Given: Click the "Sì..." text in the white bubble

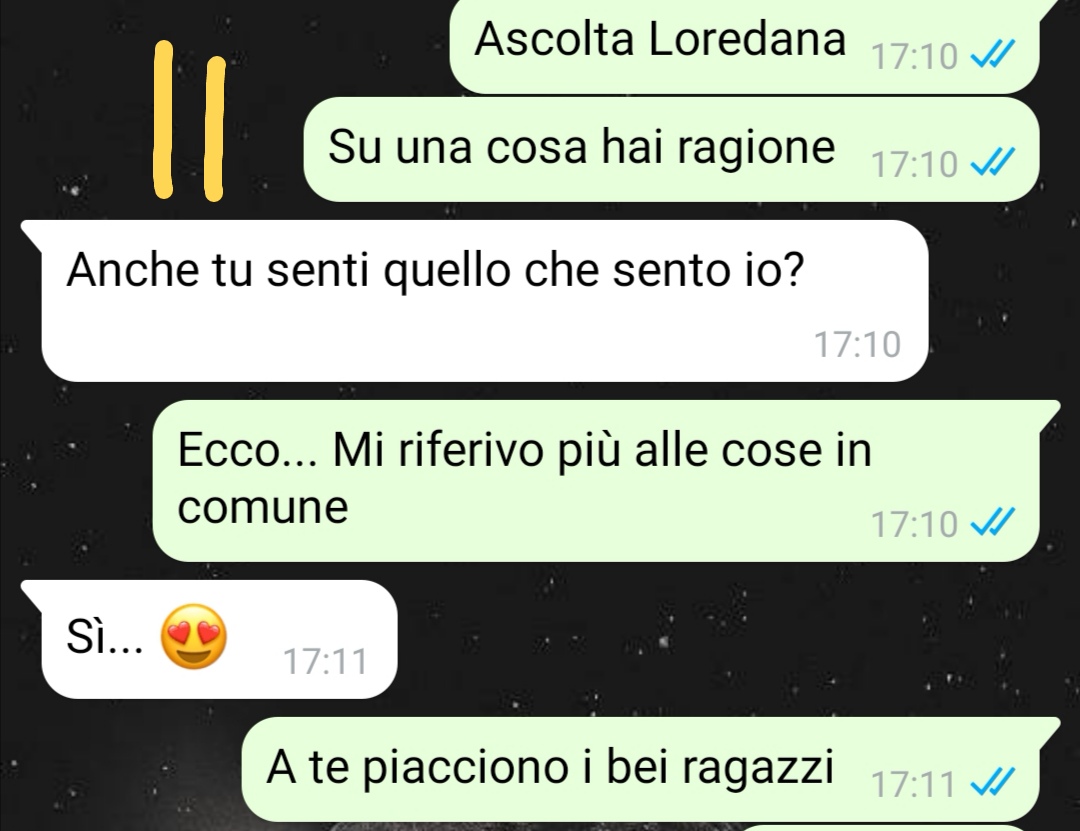Looking at the screenshot, I should tap(105, 635).
